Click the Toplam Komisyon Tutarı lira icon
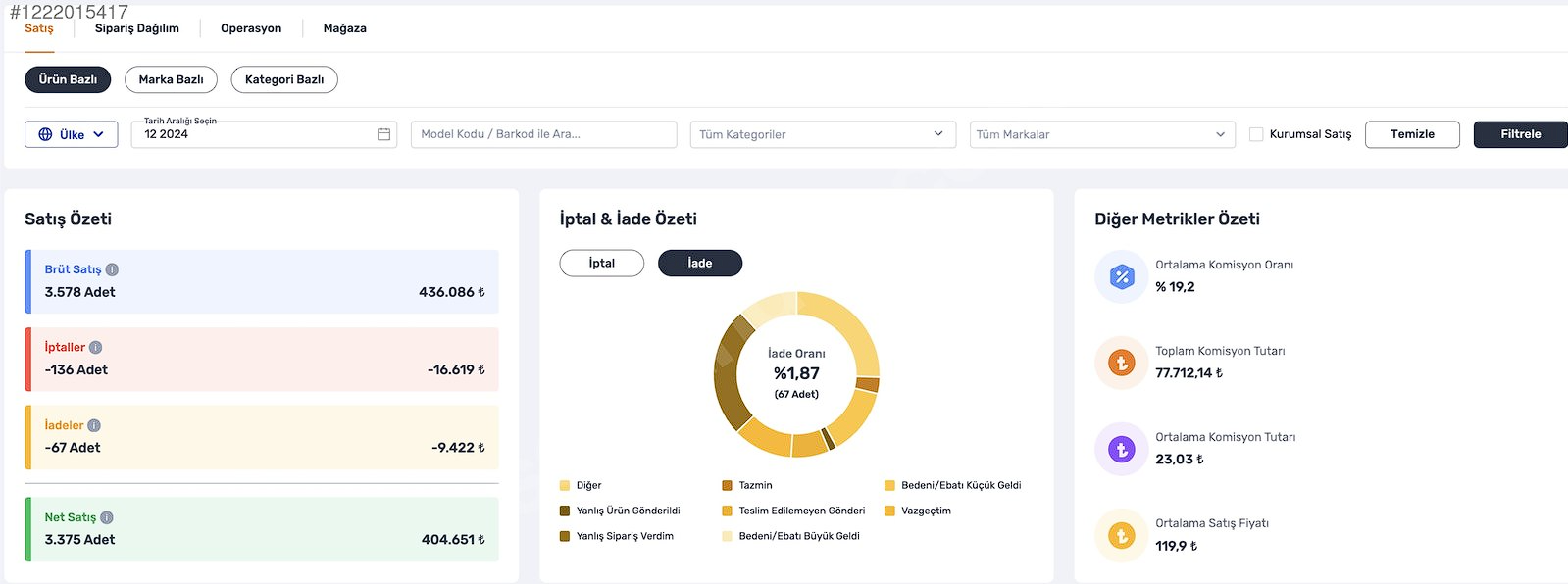The width and height of the screenshot is (1568, 584). [1122, 363]
